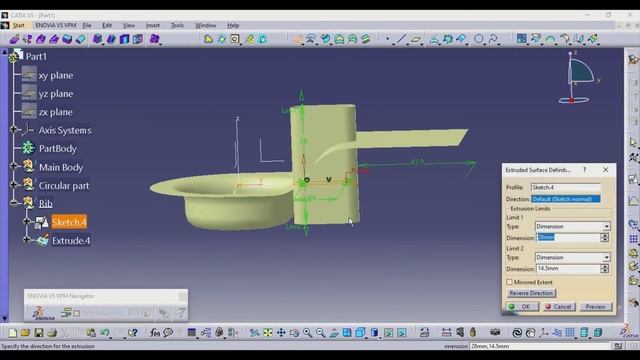
Task: Click the Save floppy disk icon
Action: [x=38, y=333]
